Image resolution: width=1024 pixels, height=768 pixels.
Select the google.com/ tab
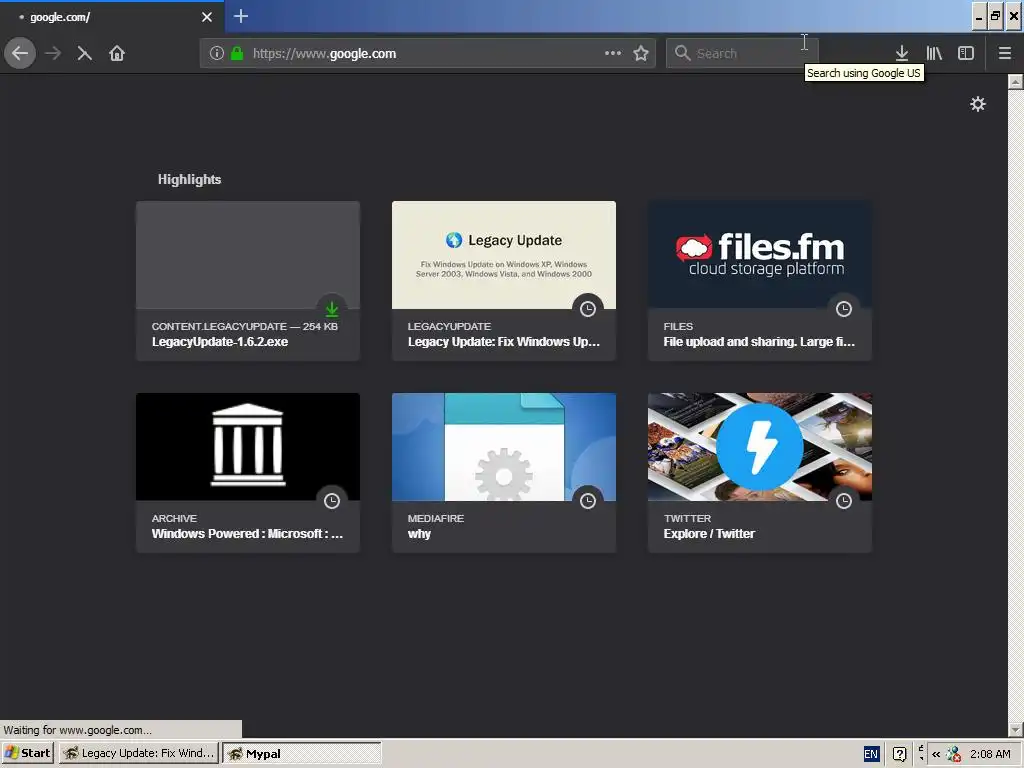pyautogui.click(x=111, y=17)
